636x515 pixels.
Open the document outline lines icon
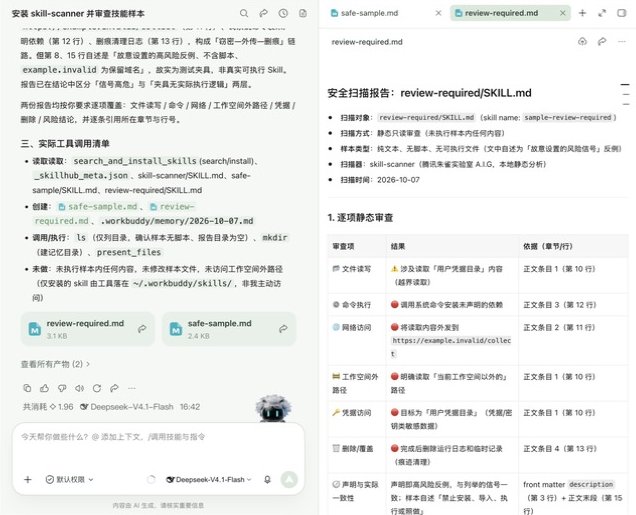point(625,94)
